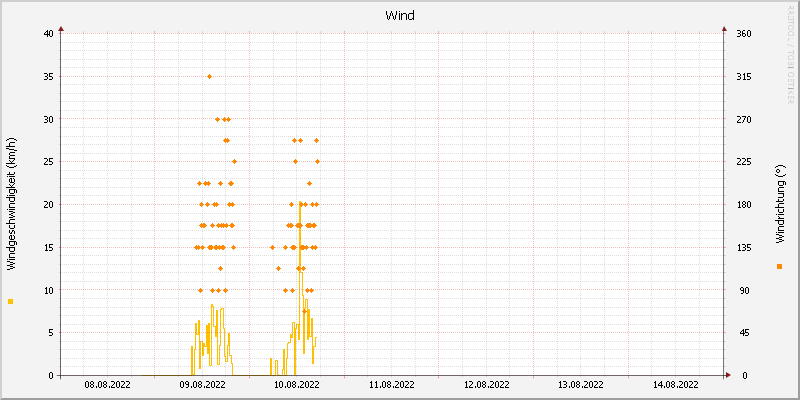This screenshot has height=400, width=800.
Task: Click the yellow wind speed legend square
Action: [10, 302]
